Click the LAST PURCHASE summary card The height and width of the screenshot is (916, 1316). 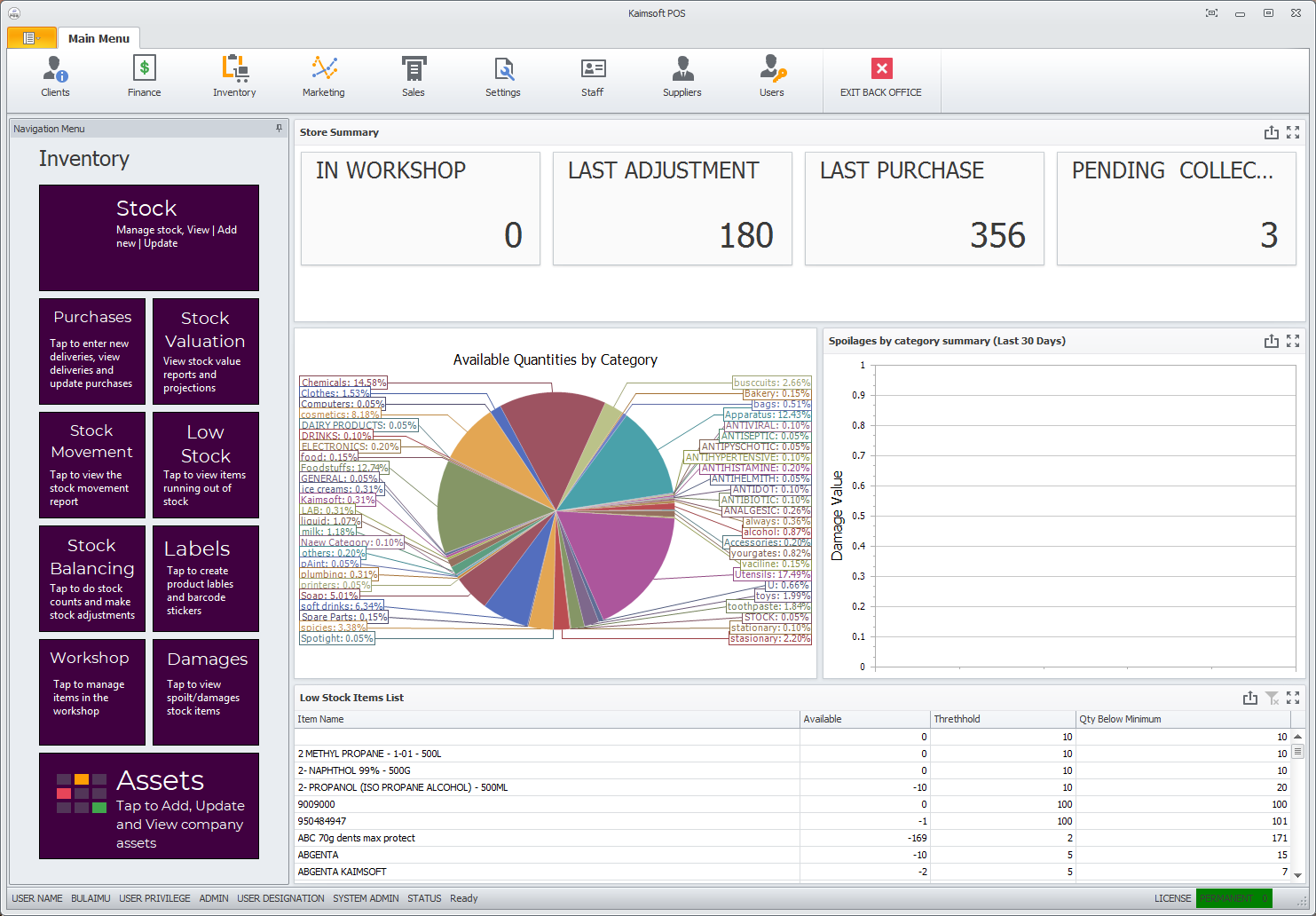pos(925,209)
